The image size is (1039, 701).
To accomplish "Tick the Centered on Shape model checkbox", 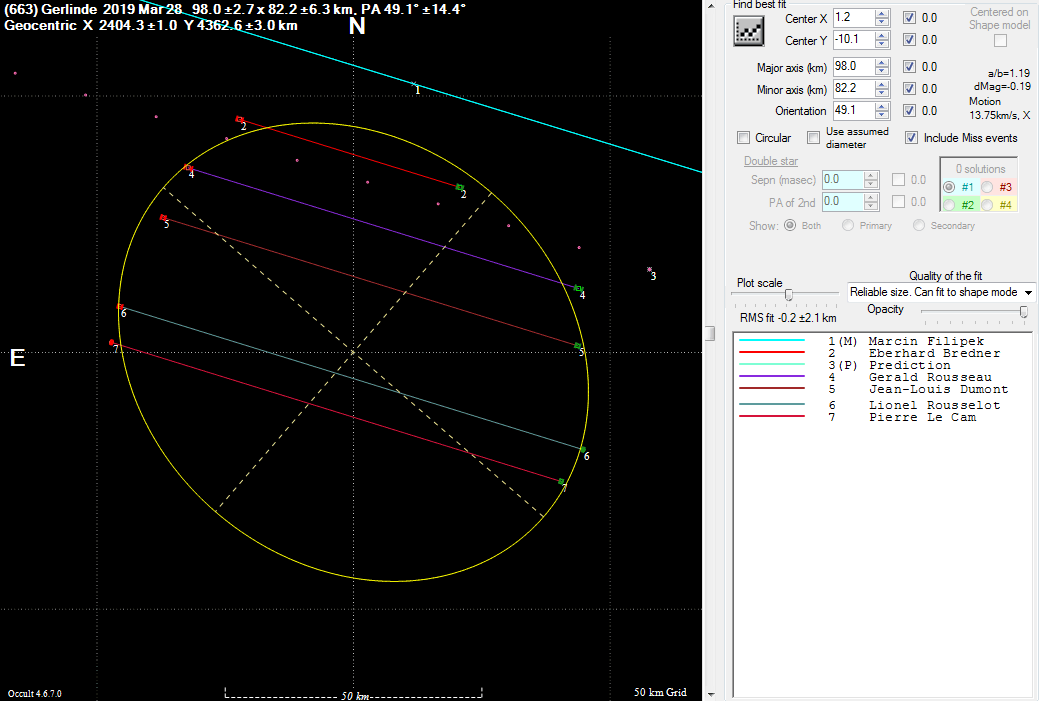I will tap(1000, 41).
